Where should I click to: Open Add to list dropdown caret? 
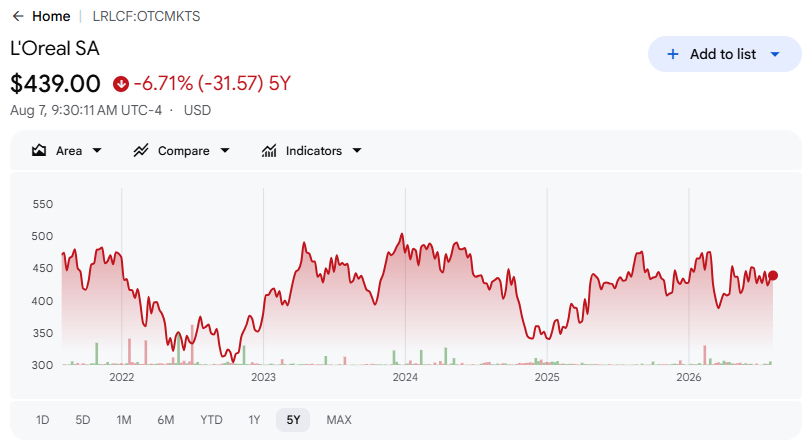775,54
